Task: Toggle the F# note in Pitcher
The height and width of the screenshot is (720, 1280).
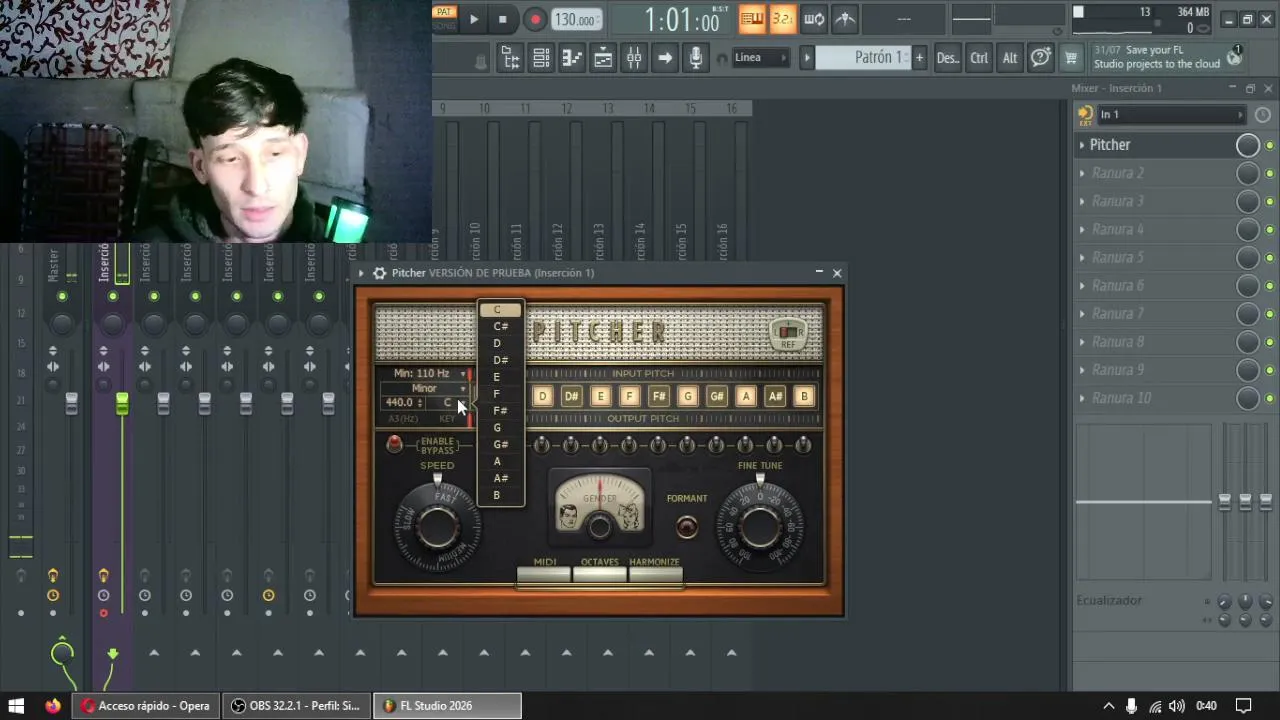Action: tap(659, 396)
